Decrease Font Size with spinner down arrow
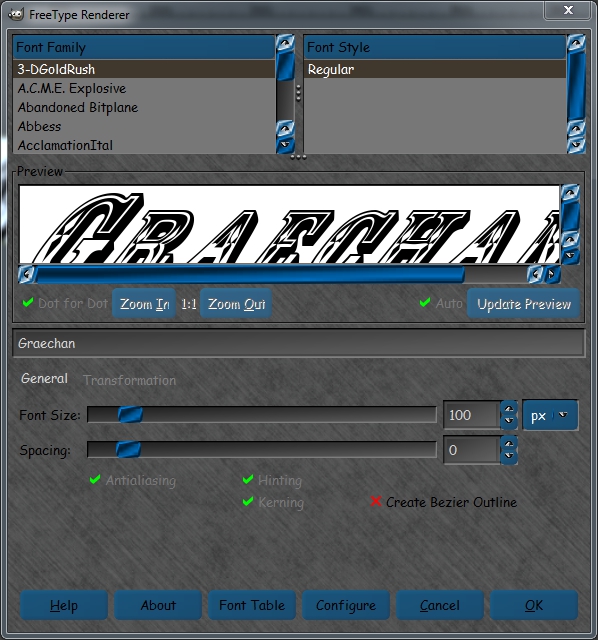Viewport: 598px width, 640px height. (509, 421)
